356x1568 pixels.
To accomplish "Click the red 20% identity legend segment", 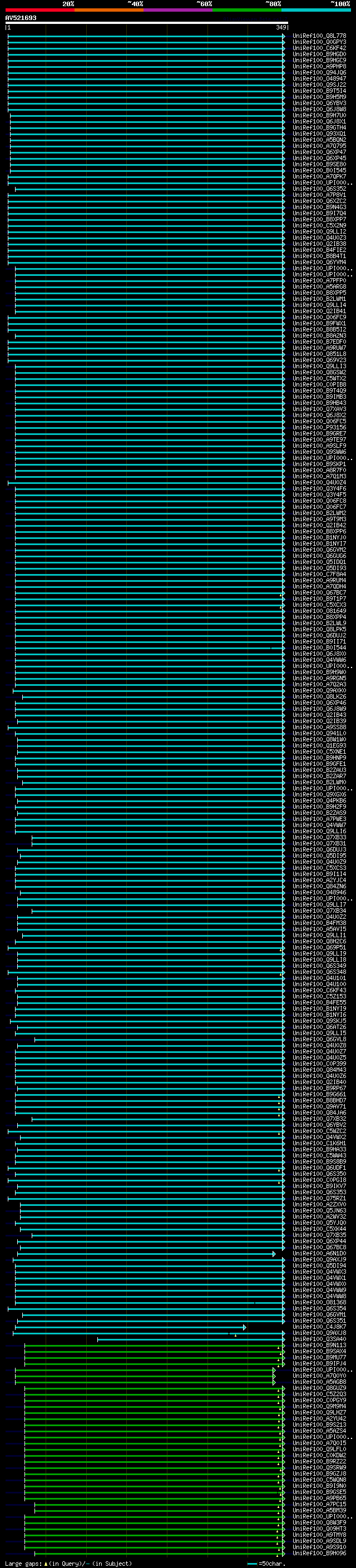I will 39,10.
